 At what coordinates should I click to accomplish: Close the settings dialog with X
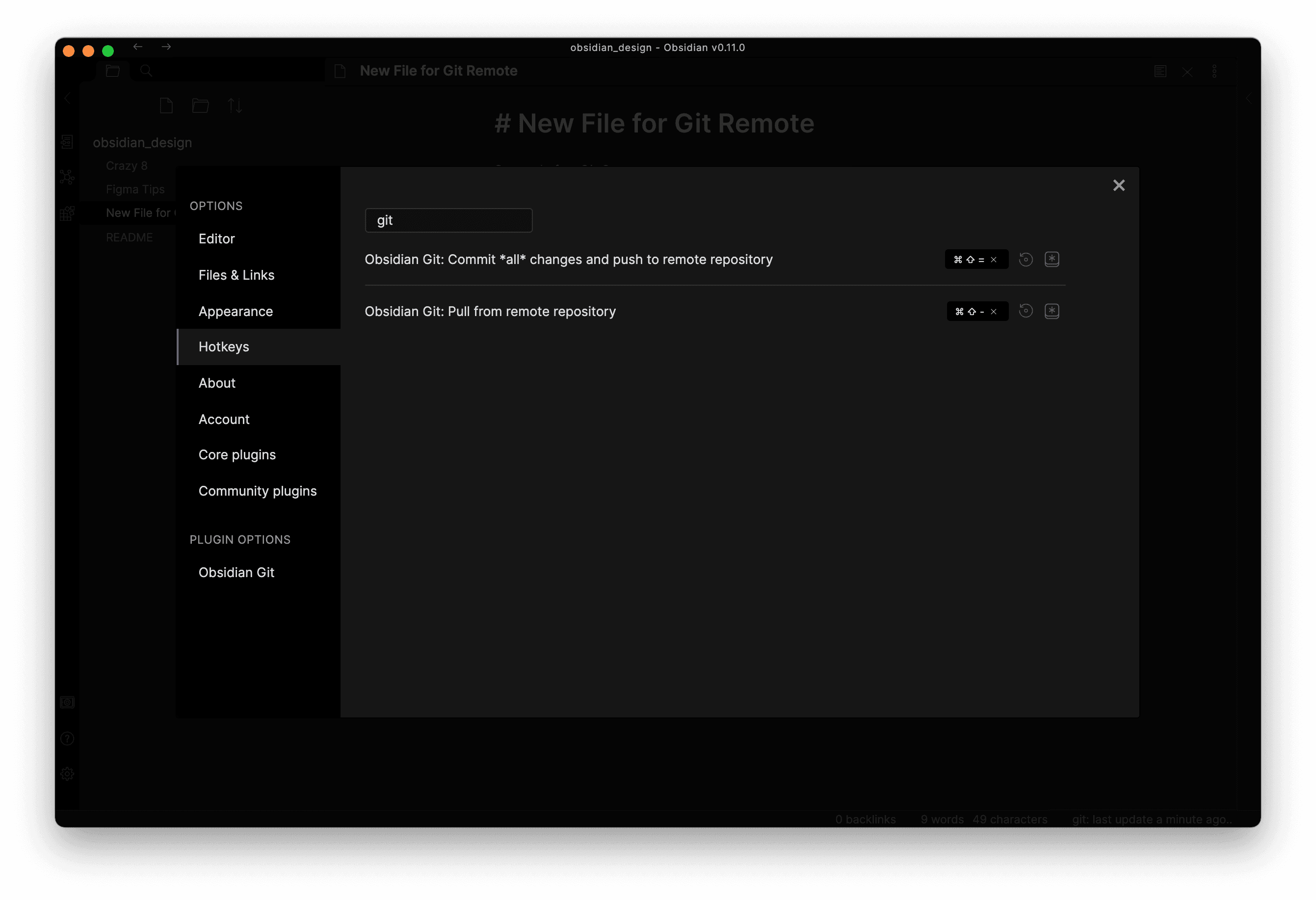(x=1118, y=185)
